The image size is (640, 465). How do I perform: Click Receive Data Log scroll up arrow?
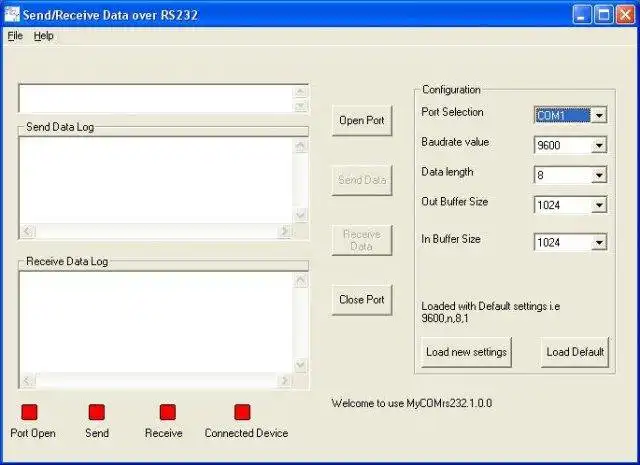coord(301,280)
